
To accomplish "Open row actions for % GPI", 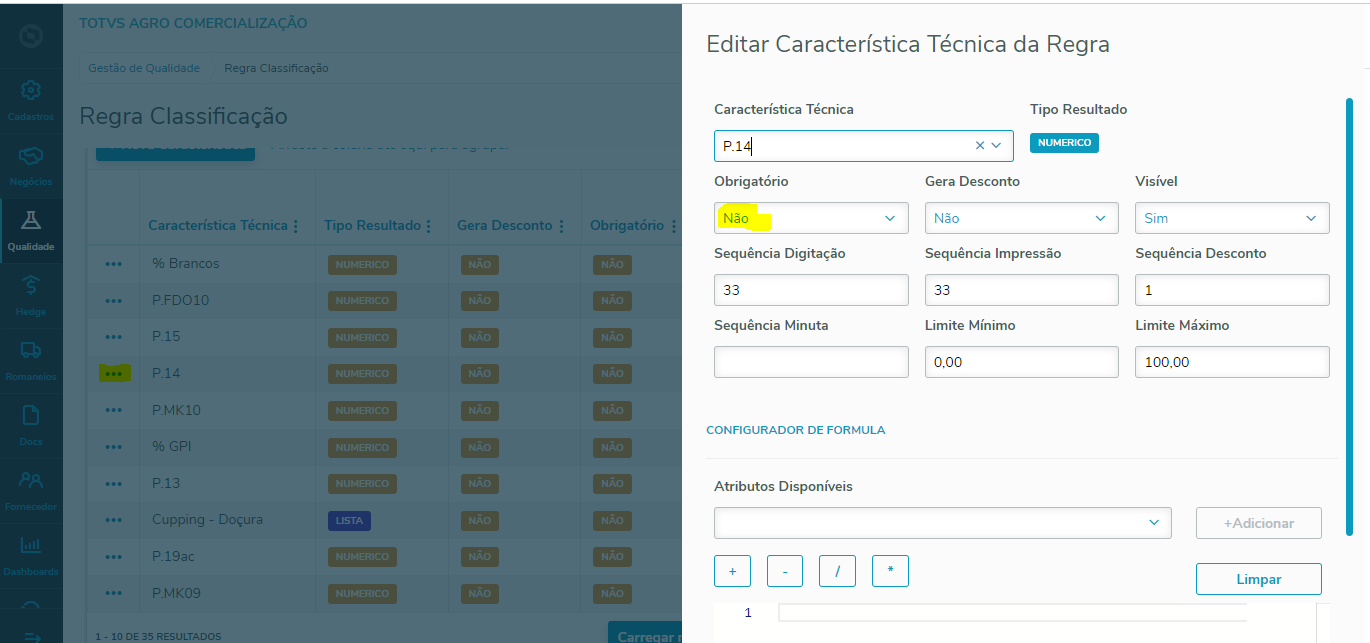I will [x=114, y=447].
